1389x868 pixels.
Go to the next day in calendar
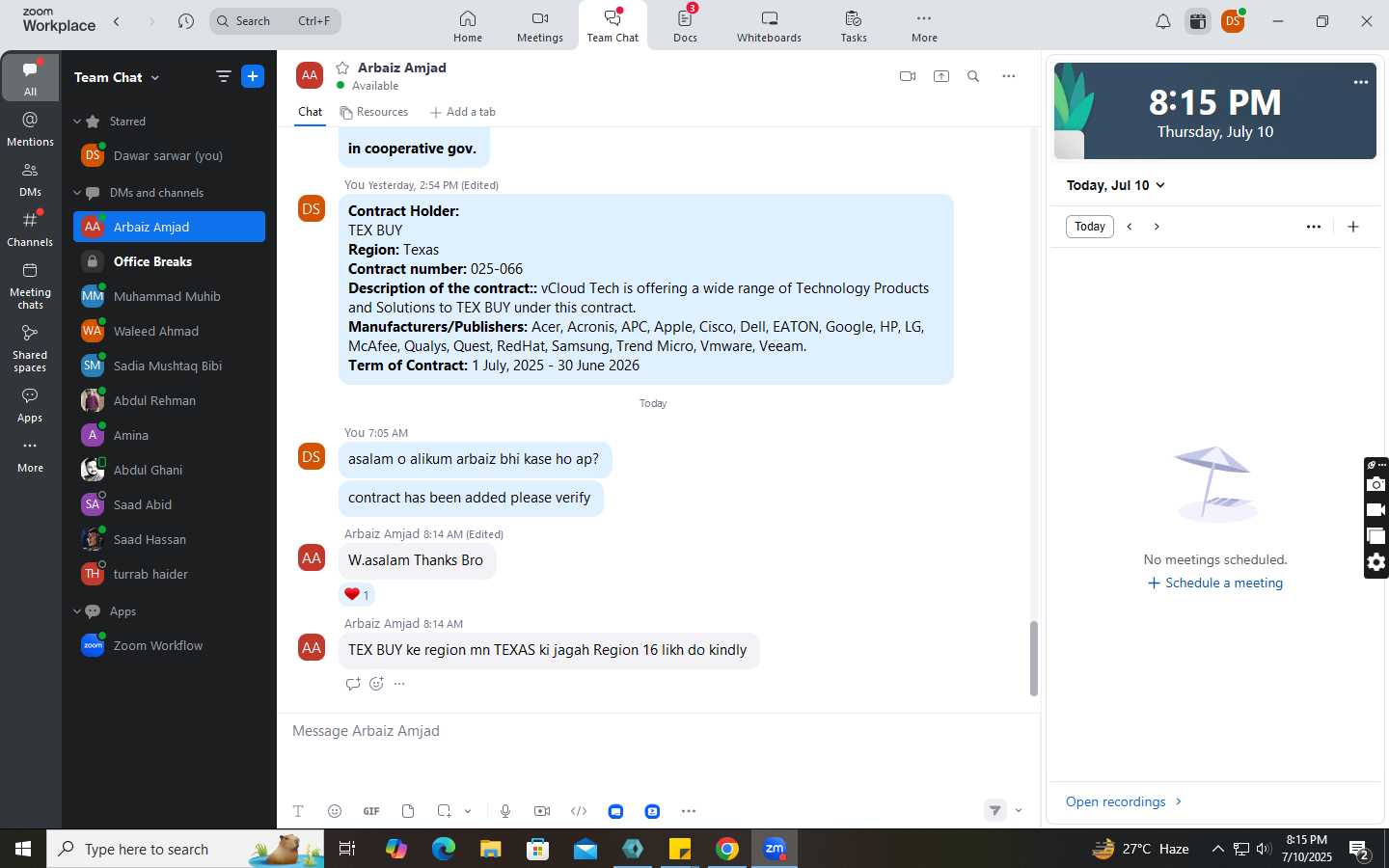[x=1157, y=227]
